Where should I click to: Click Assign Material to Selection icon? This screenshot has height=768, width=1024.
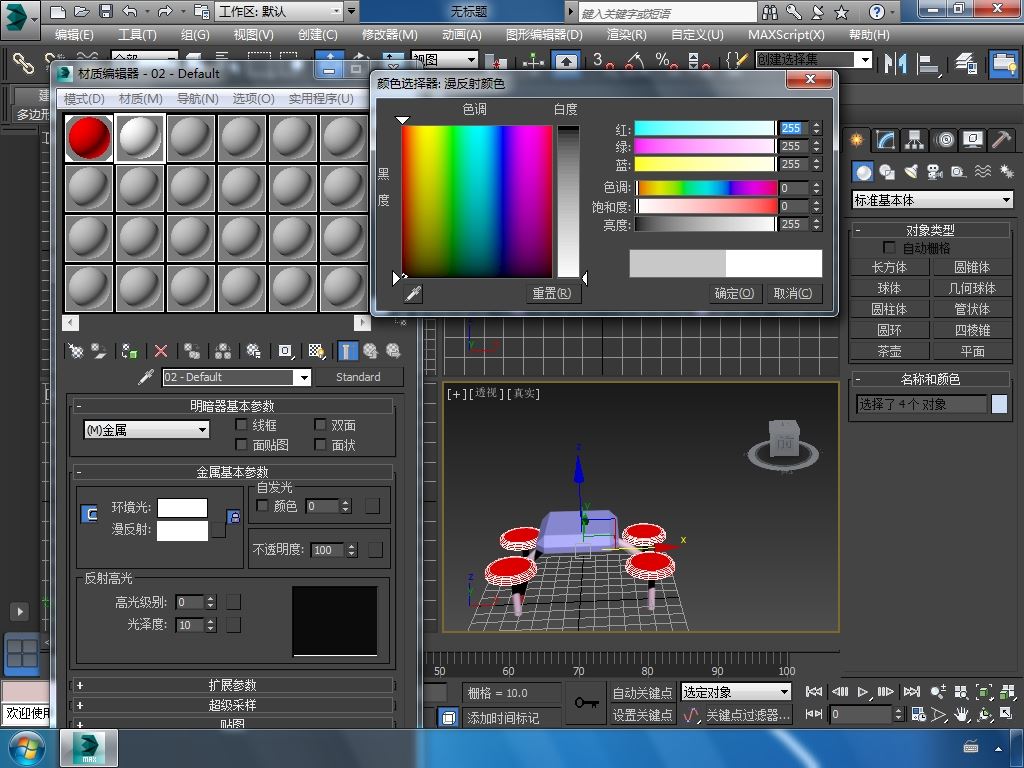(129, 351)
